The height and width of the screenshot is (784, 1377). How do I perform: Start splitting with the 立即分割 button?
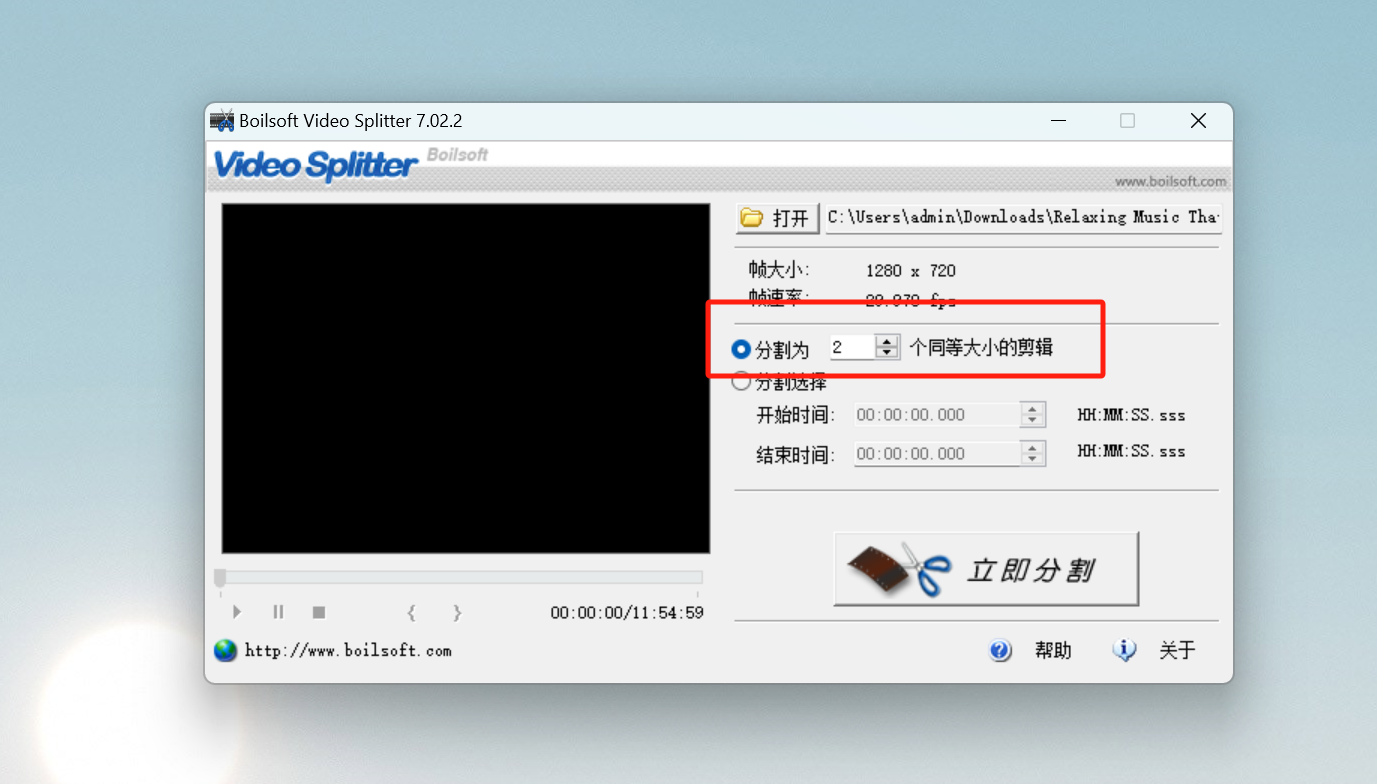click(x=986, y=568)
